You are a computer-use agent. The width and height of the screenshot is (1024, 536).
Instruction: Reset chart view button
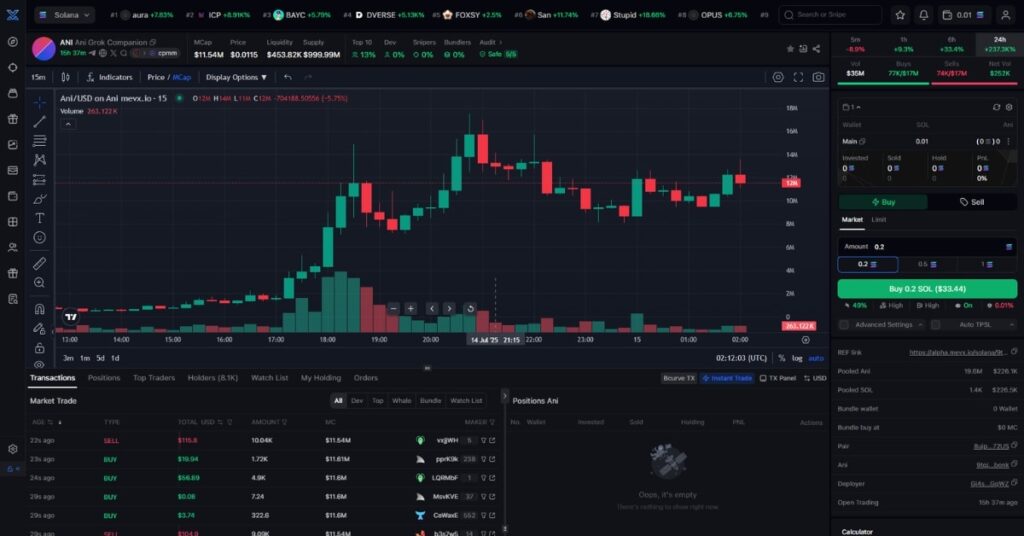click(470, 308)
